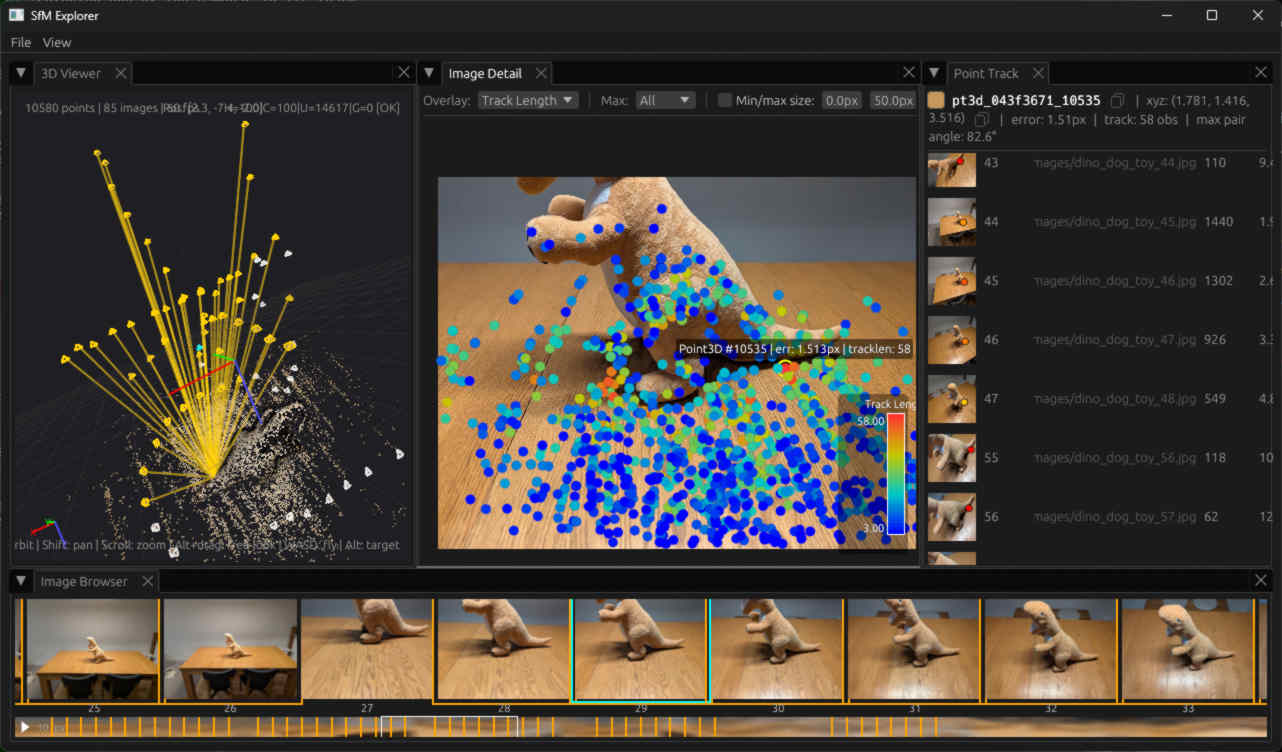Screen dimensions: 1282x752
Task: Close the 3D Viewer dock panel
Action: point(403,72)
